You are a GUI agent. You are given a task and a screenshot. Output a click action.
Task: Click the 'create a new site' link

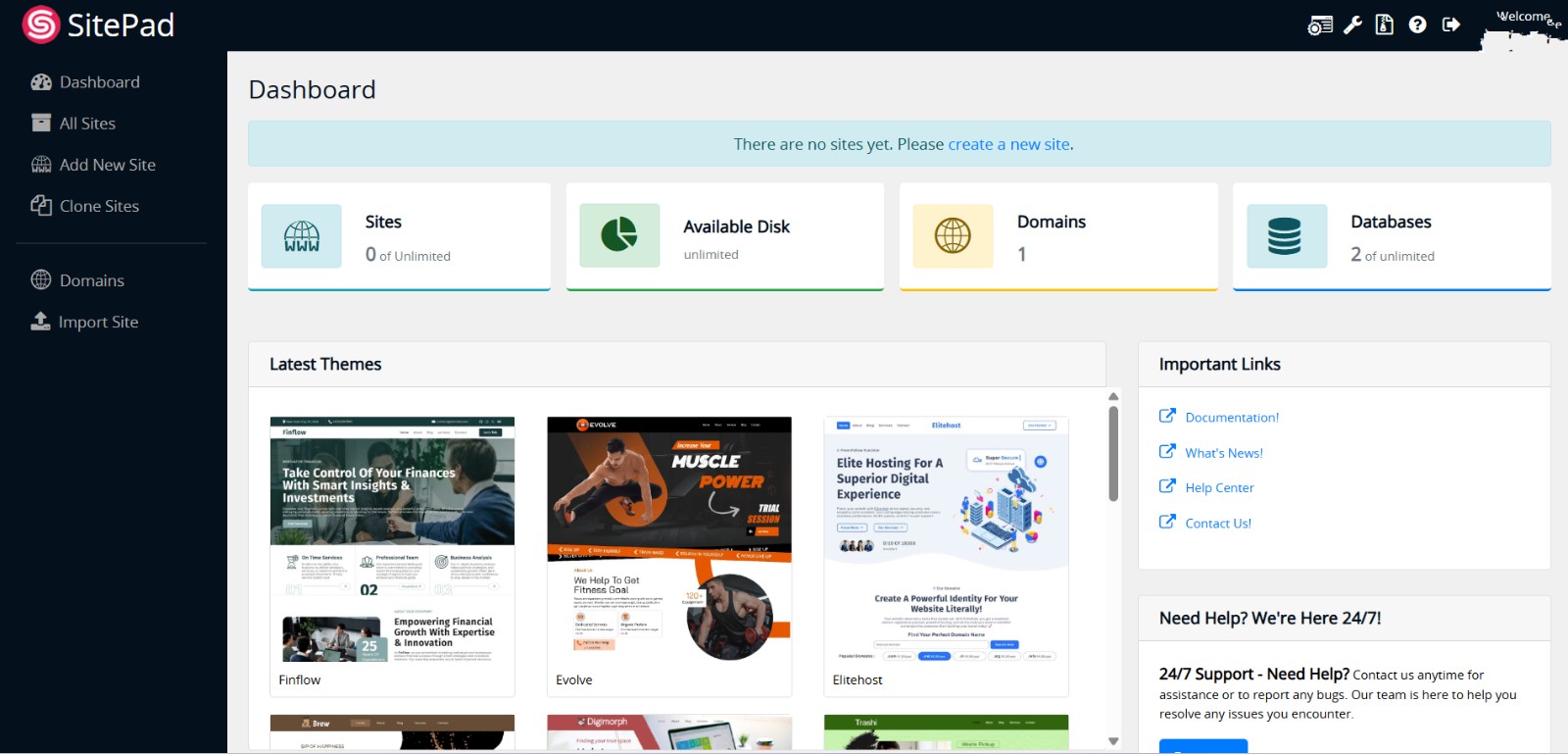coord(1008,144)
